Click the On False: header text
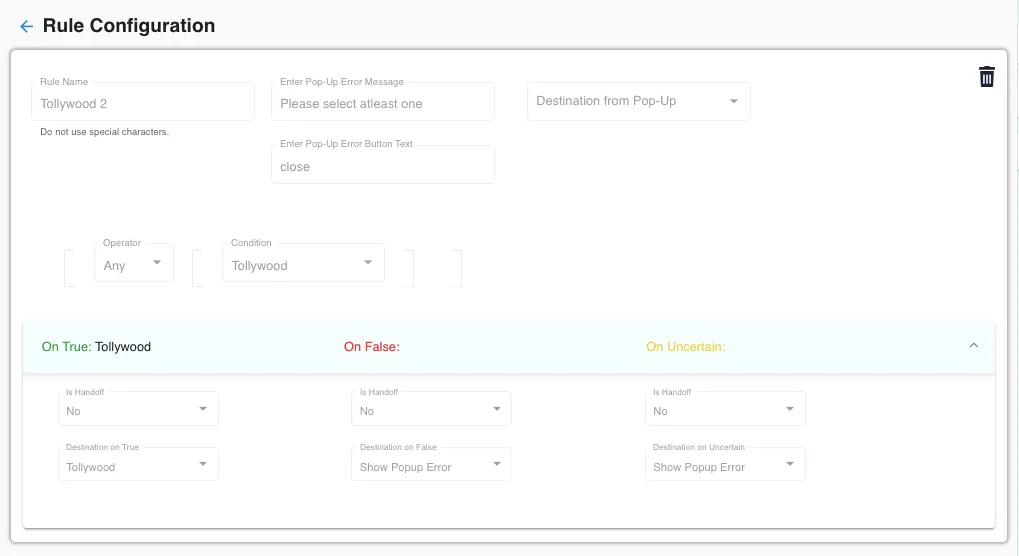This screenshot has height=556, width=1019. 372,347
